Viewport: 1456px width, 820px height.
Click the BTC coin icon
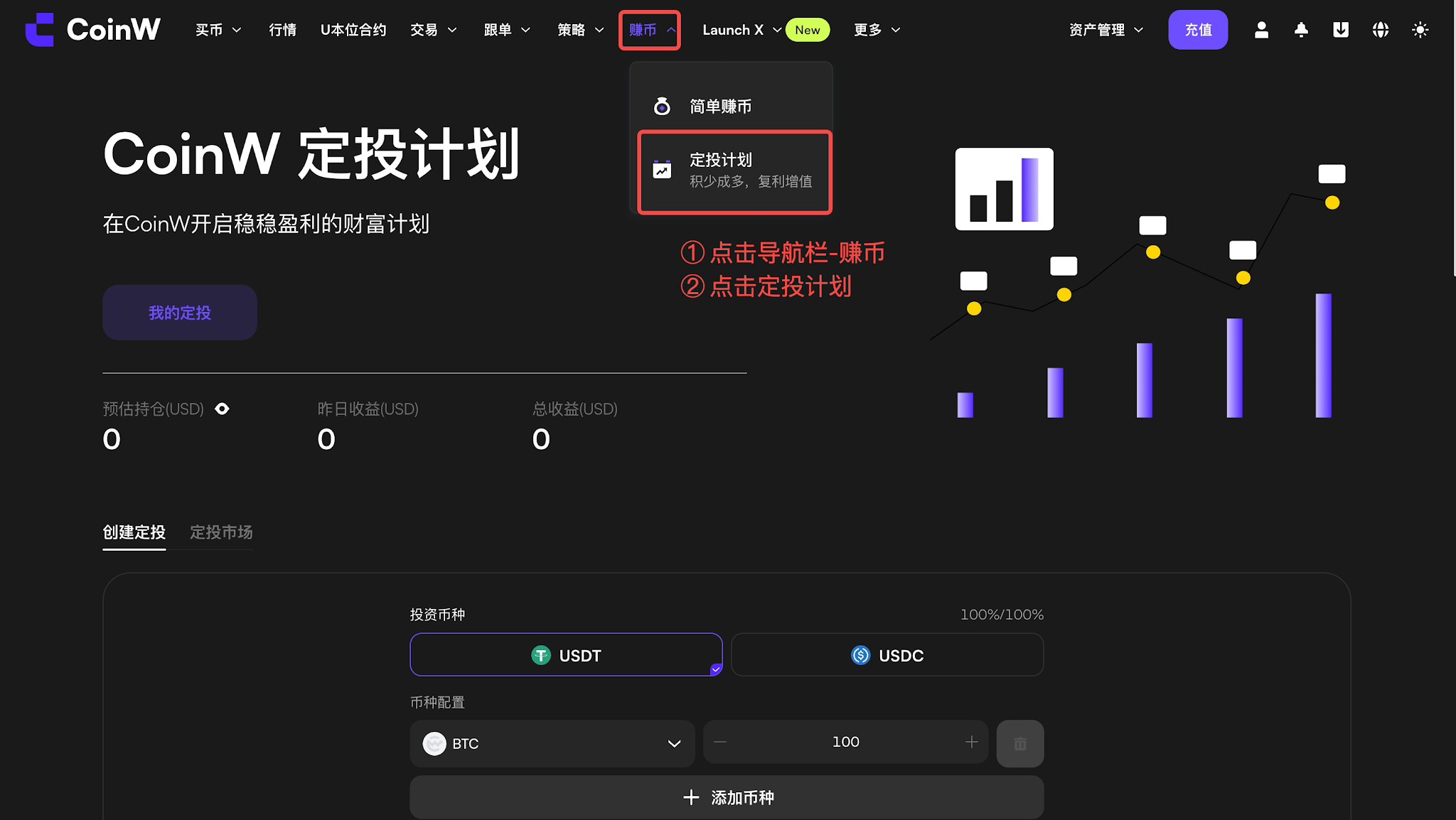[x=434, y=743]
